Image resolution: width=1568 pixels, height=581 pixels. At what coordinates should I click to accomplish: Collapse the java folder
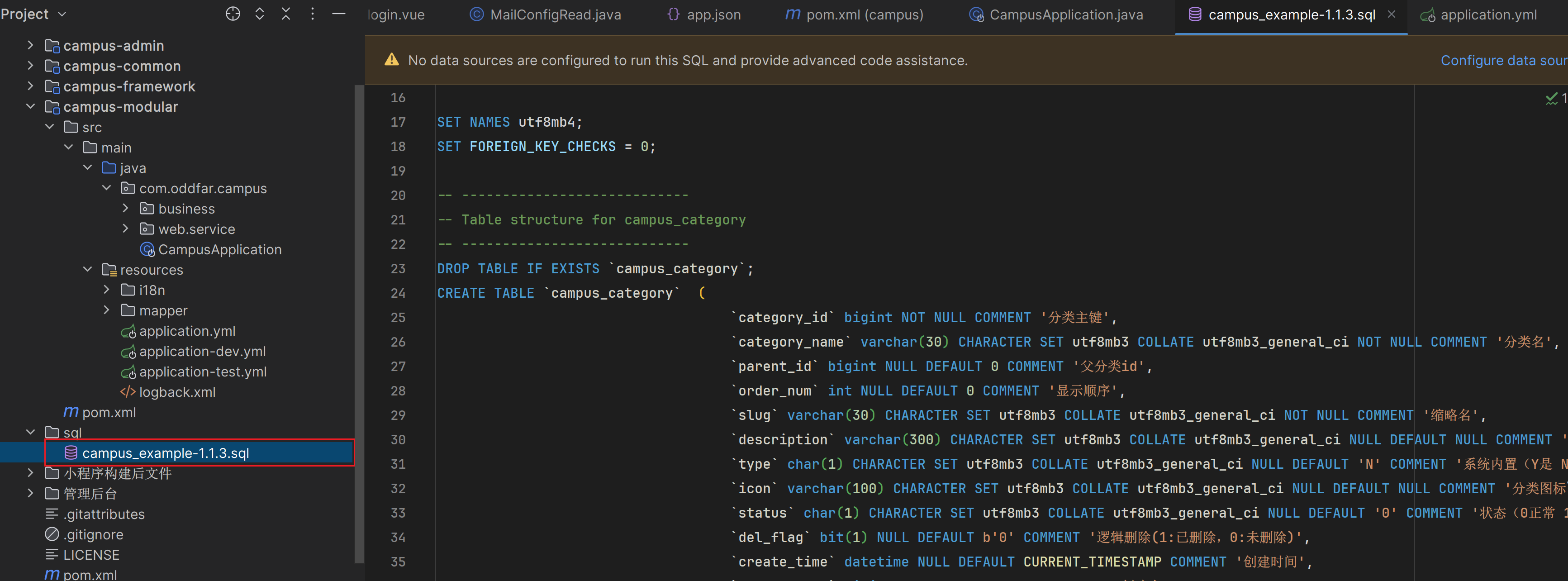[88, 167]
